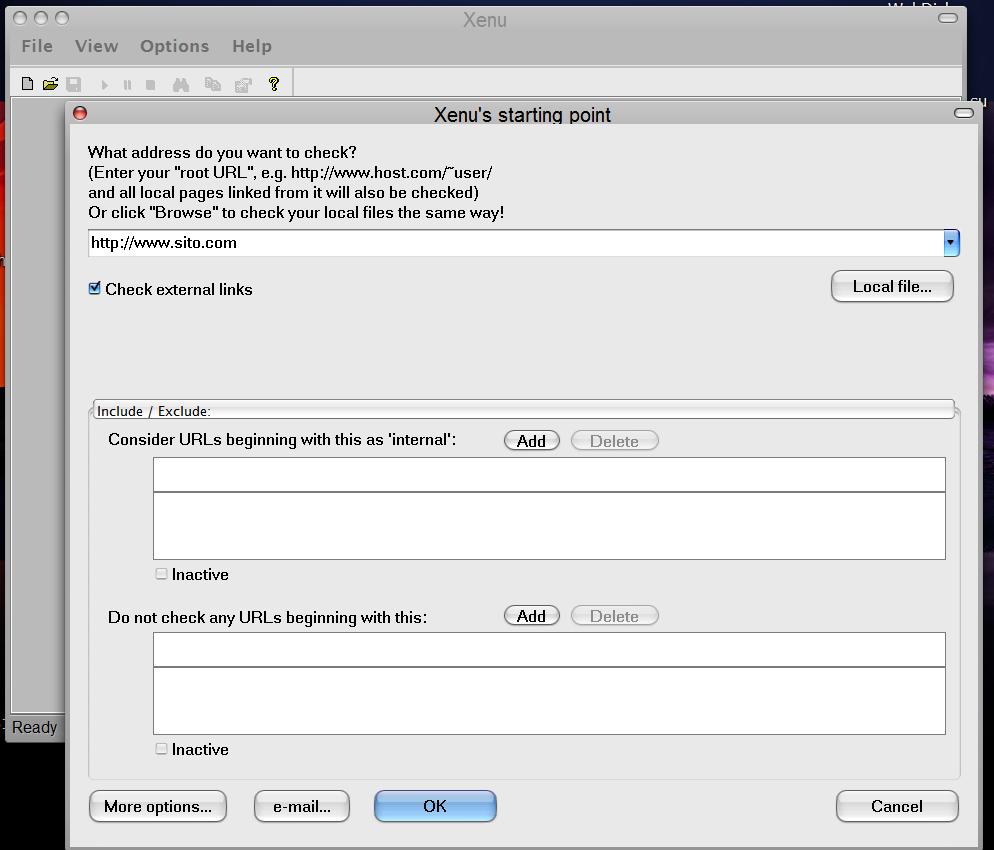Click the yellow question mark Help icon
The image size is (994, 850).
coord(274,84)
